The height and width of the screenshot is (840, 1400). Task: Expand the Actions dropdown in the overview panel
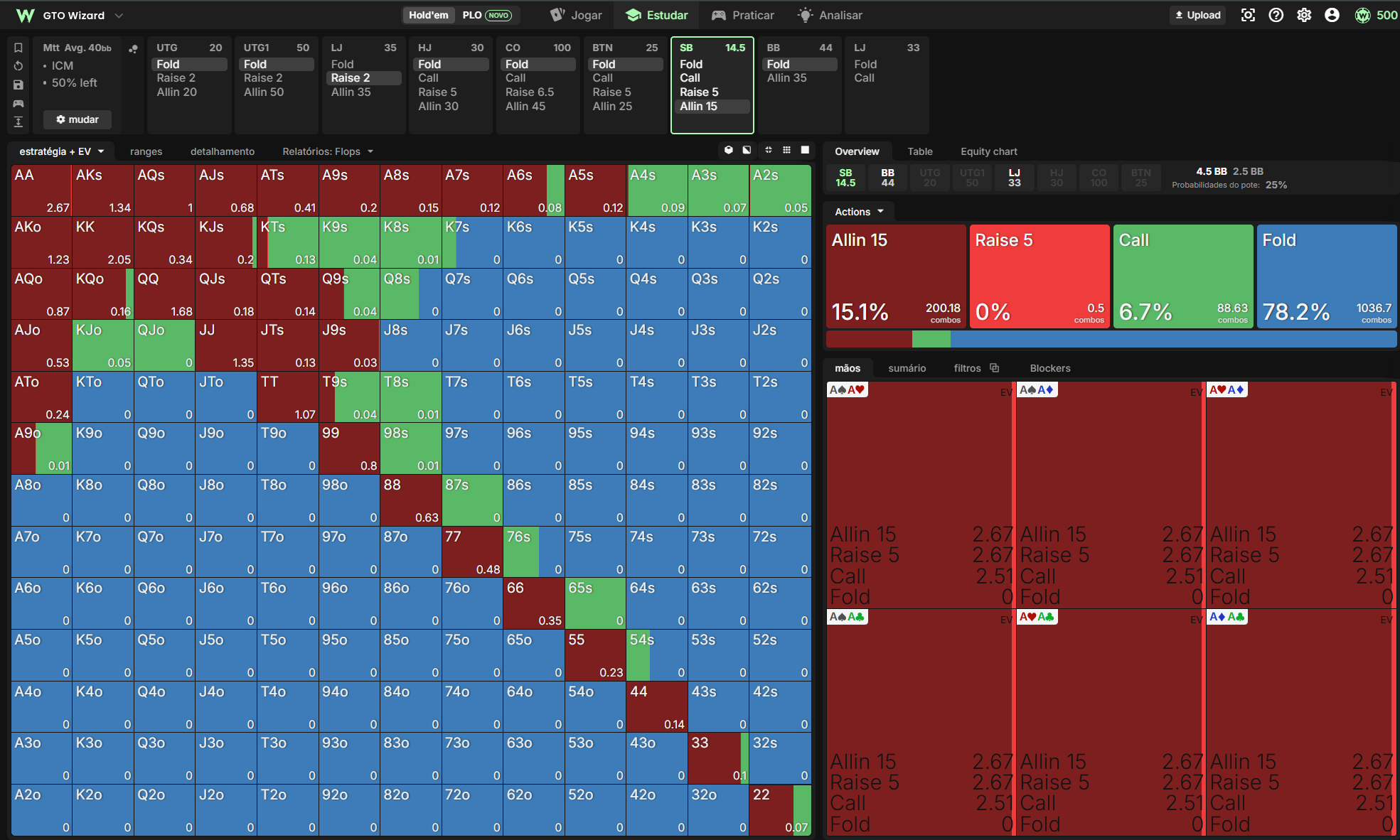click(x=859, y=212)
